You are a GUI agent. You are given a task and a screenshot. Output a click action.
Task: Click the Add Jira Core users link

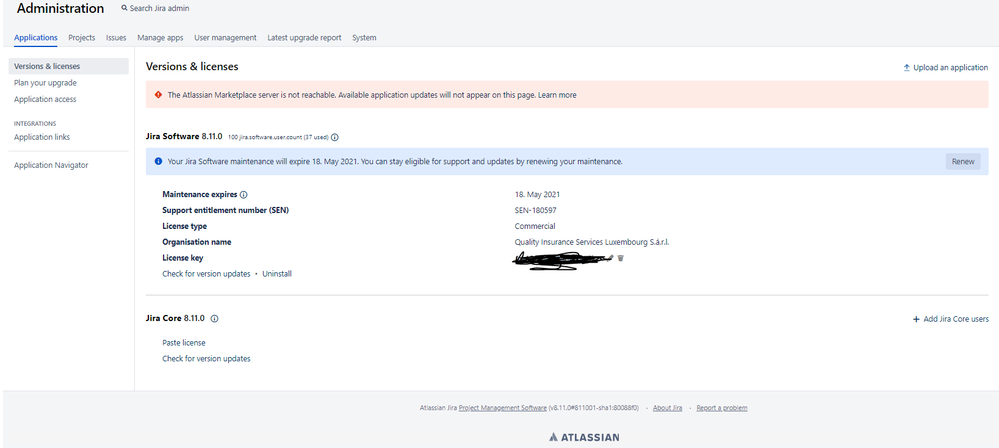click(956, 319)
